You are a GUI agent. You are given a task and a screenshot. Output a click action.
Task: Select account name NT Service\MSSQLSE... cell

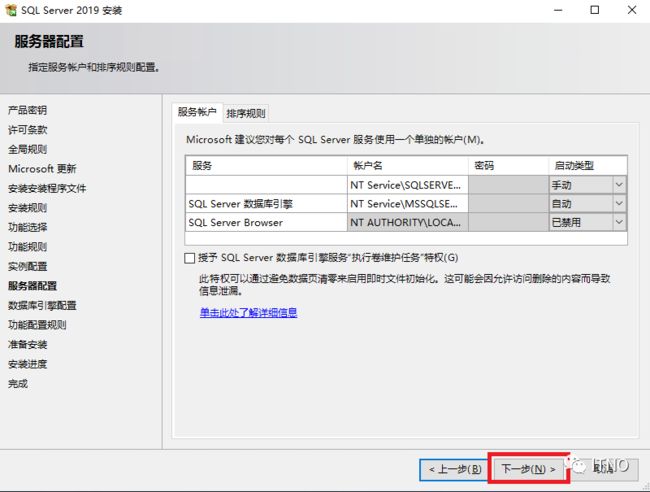[407, 204]
